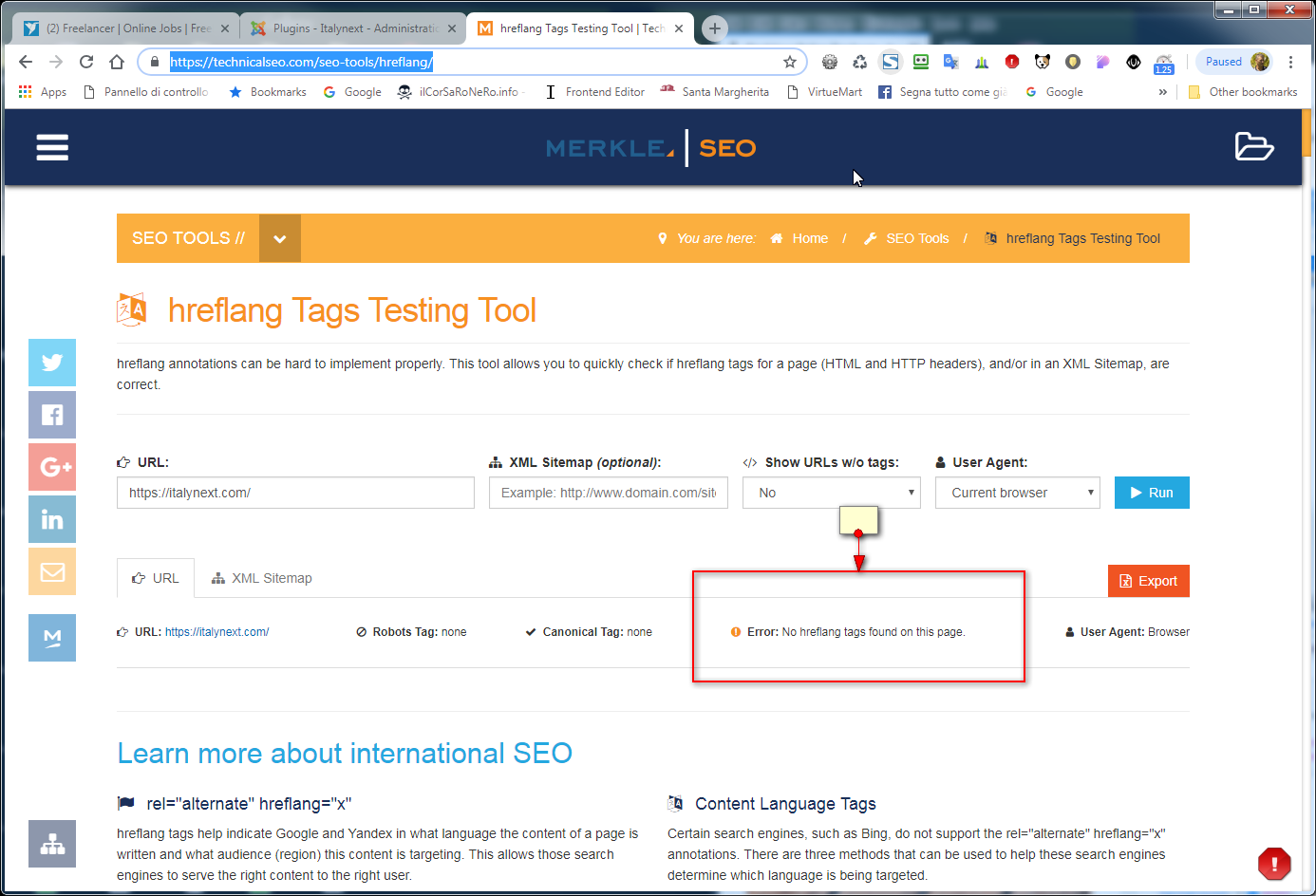Go to SEO Tools breadcrumb link

pyautogui.click(x=917, y=238)
